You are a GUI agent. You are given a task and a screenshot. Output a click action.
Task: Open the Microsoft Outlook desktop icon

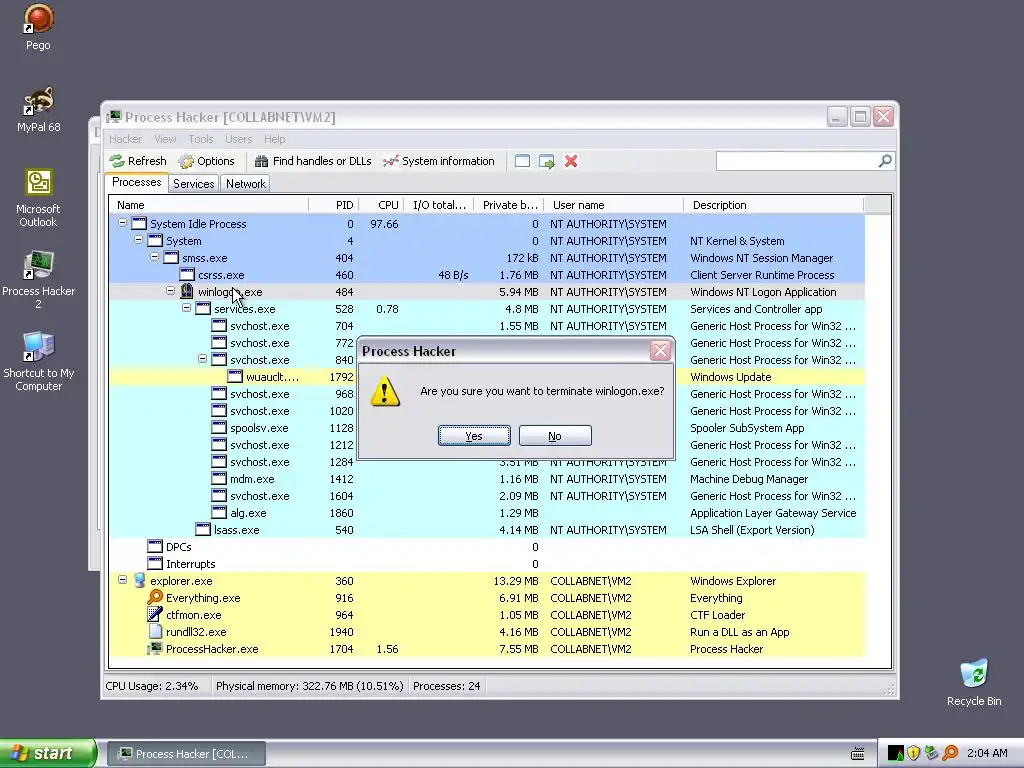pos(38,198)
